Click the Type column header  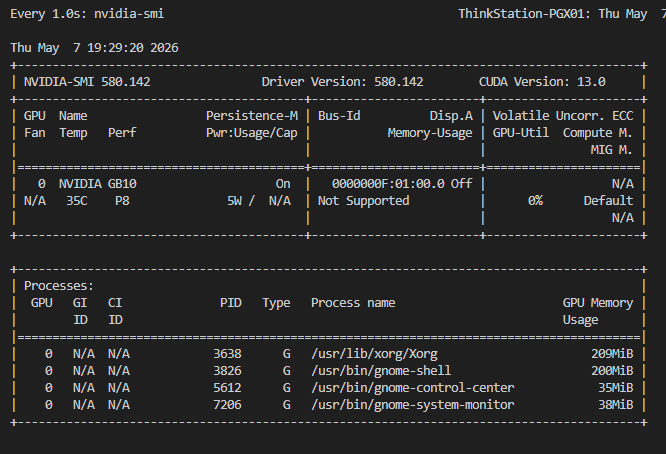tap(276, 303)
